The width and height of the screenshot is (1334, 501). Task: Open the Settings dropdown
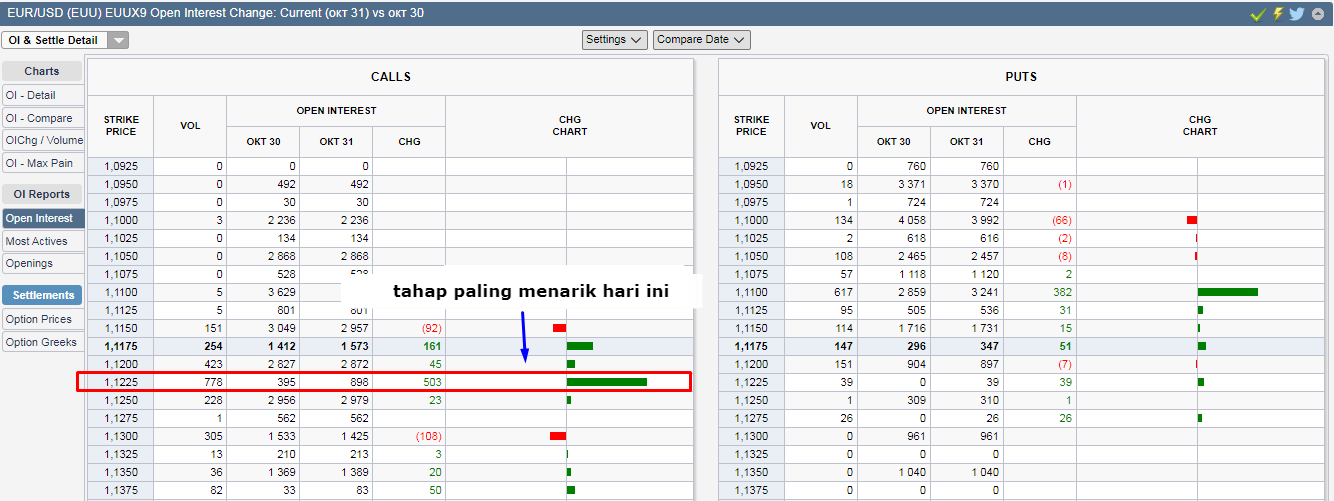coord(615,40)
